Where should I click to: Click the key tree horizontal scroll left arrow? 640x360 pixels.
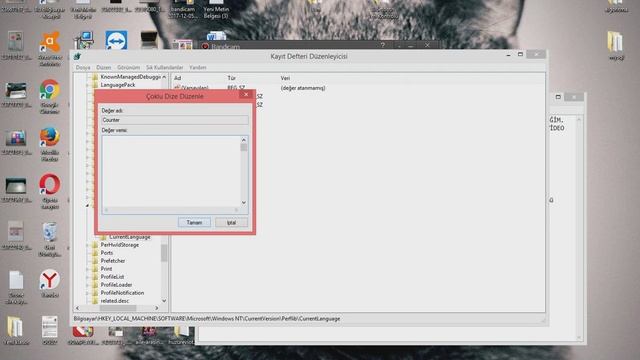[78, 308]
